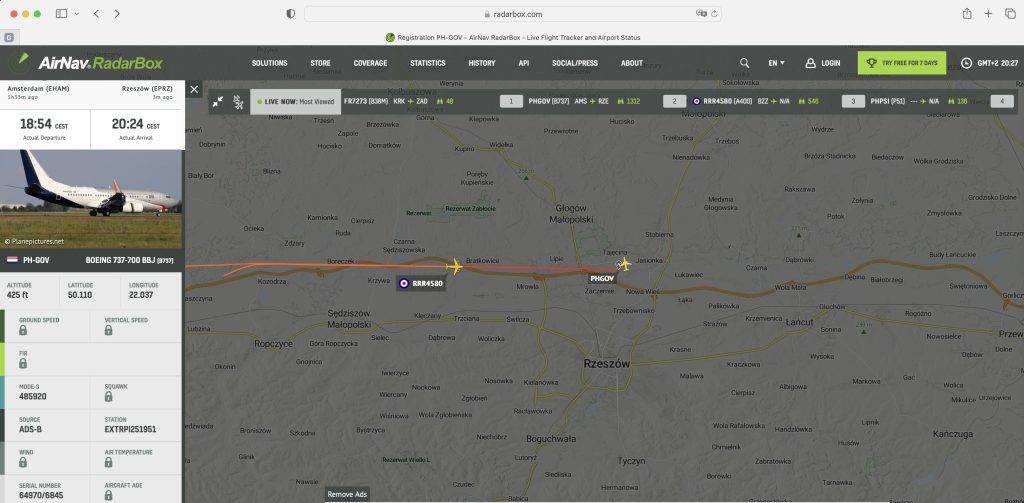Screen dimensions: 1024x503
Task: Click the RAF roundel icon beside RRR4580 label
Action: [x=404, y=284]
